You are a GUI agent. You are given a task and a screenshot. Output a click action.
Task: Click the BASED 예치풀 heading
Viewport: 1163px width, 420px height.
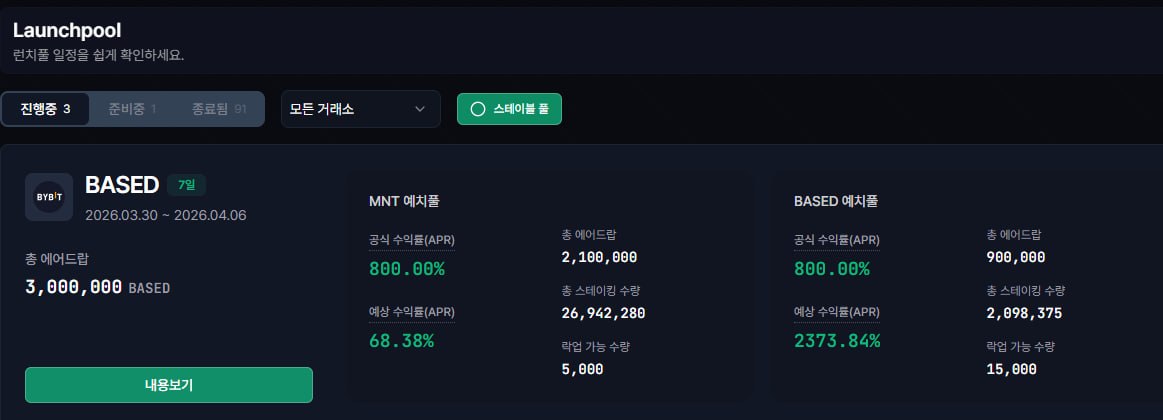click(x=836, y=201)
